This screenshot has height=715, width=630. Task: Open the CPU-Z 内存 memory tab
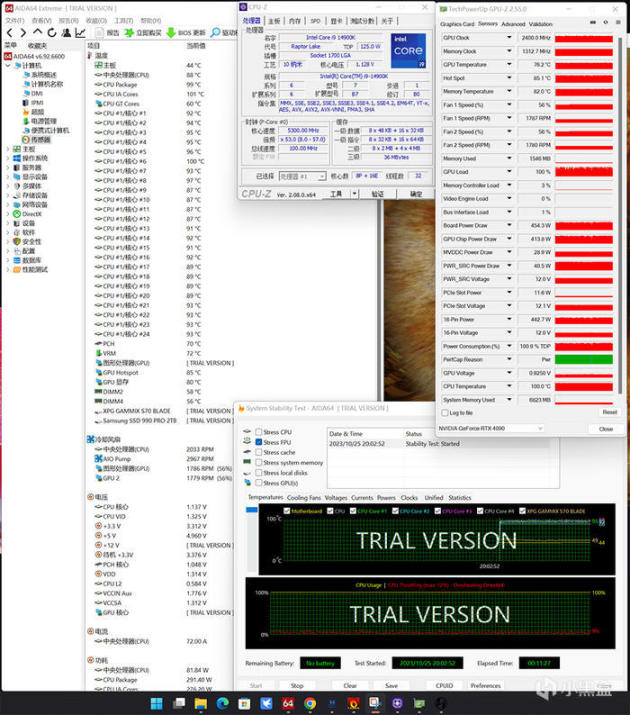pyautogui.click(x=295, y=21)
